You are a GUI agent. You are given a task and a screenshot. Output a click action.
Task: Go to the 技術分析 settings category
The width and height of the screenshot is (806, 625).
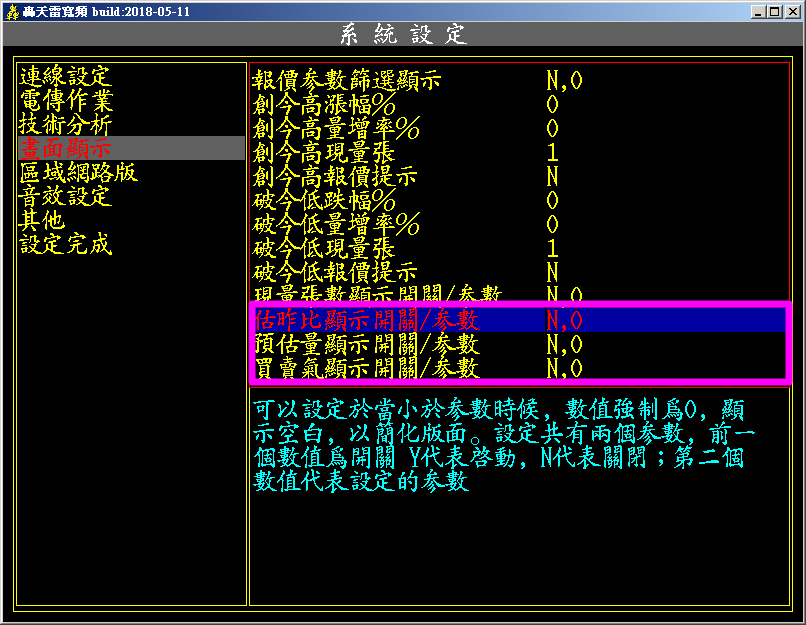[66, 125]
